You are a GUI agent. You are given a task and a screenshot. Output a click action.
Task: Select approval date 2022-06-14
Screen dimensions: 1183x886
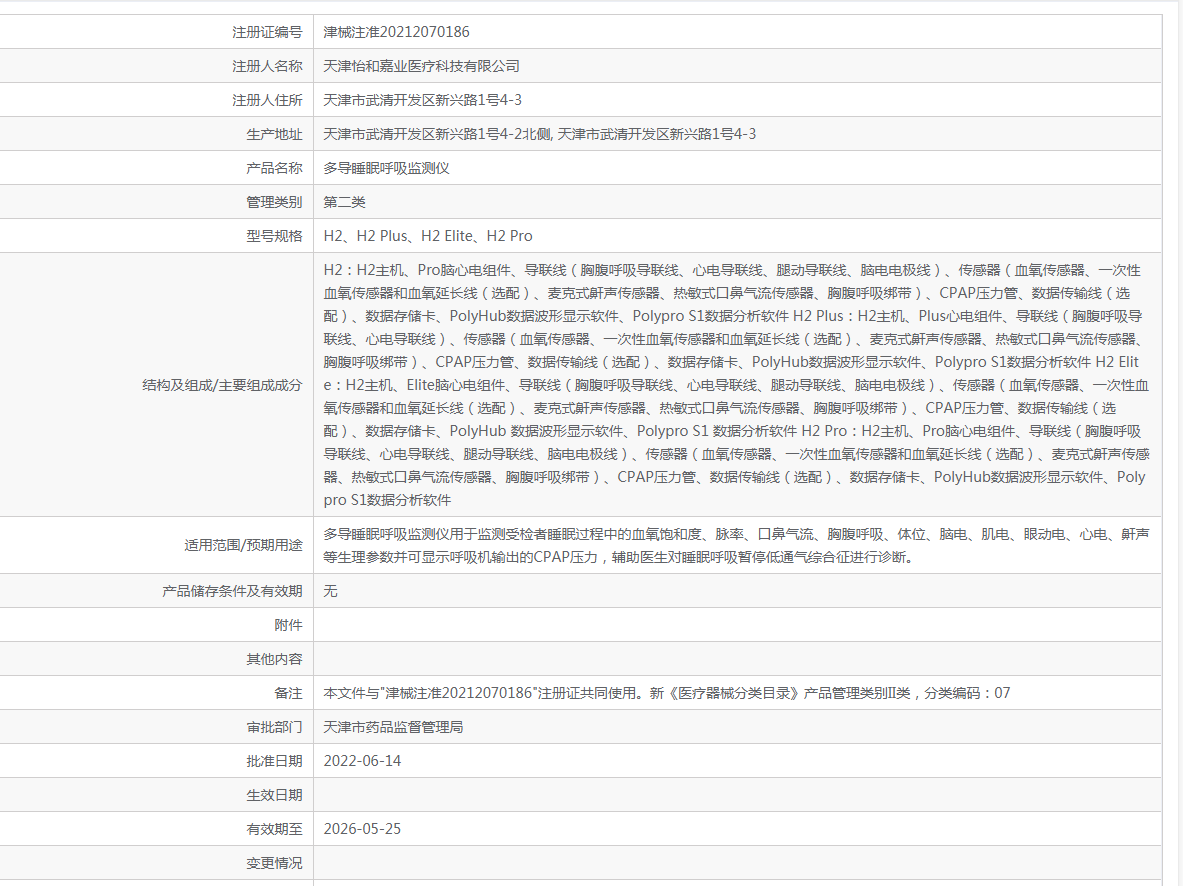click(x=362, y=761)
